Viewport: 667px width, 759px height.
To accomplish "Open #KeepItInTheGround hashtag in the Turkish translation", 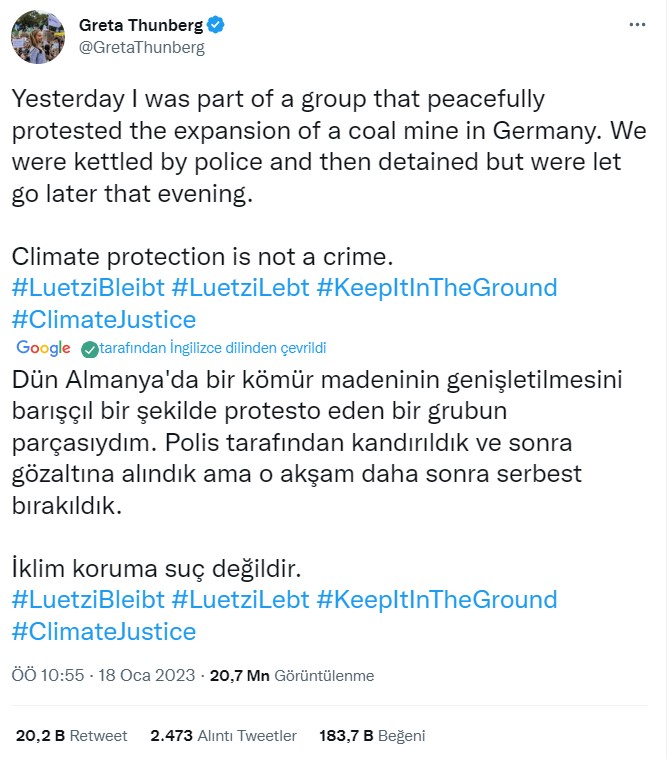I will point(436,600).
